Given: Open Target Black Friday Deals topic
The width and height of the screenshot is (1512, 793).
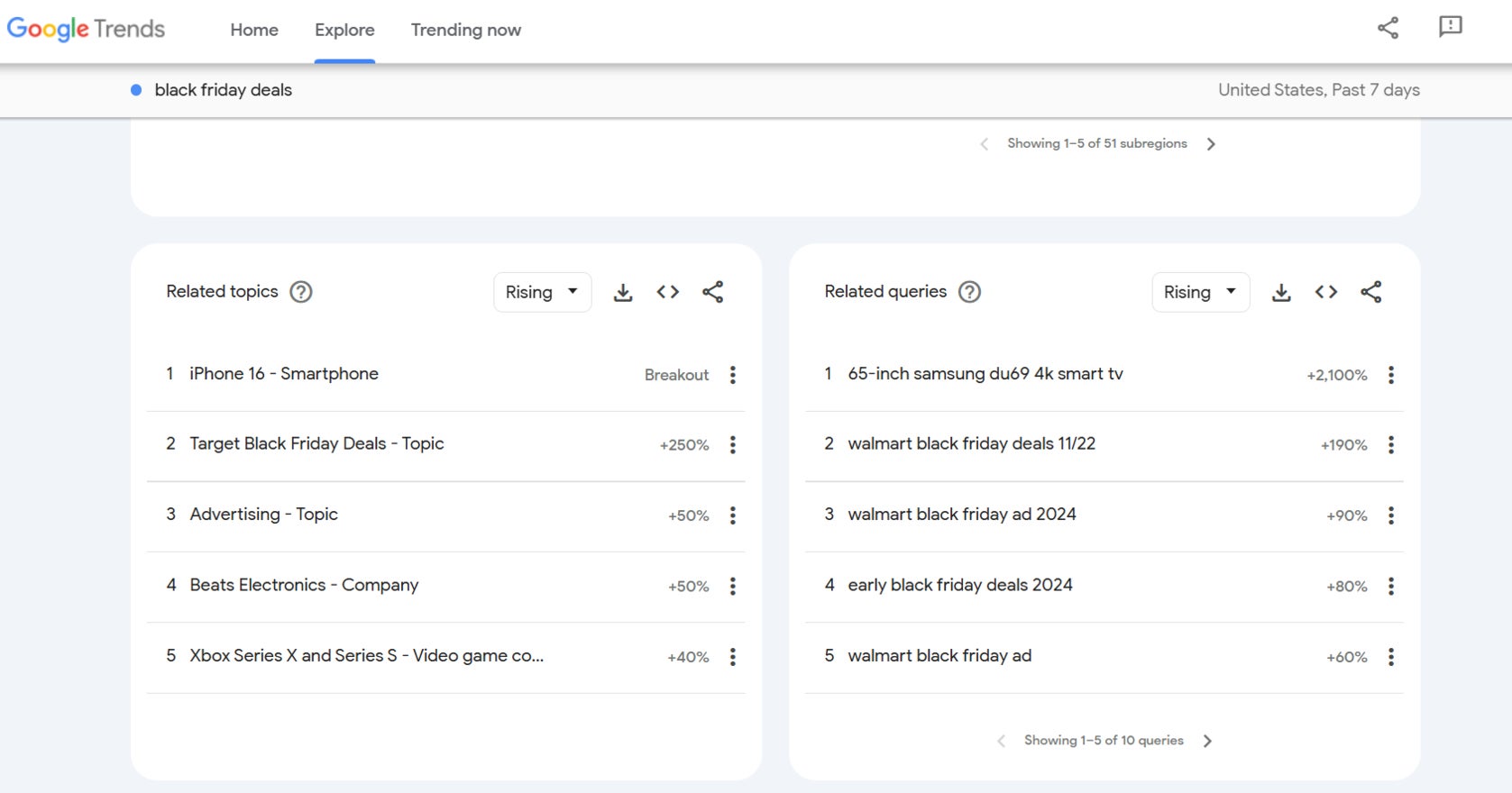Looking at the screenshot, I should point(316,443).
